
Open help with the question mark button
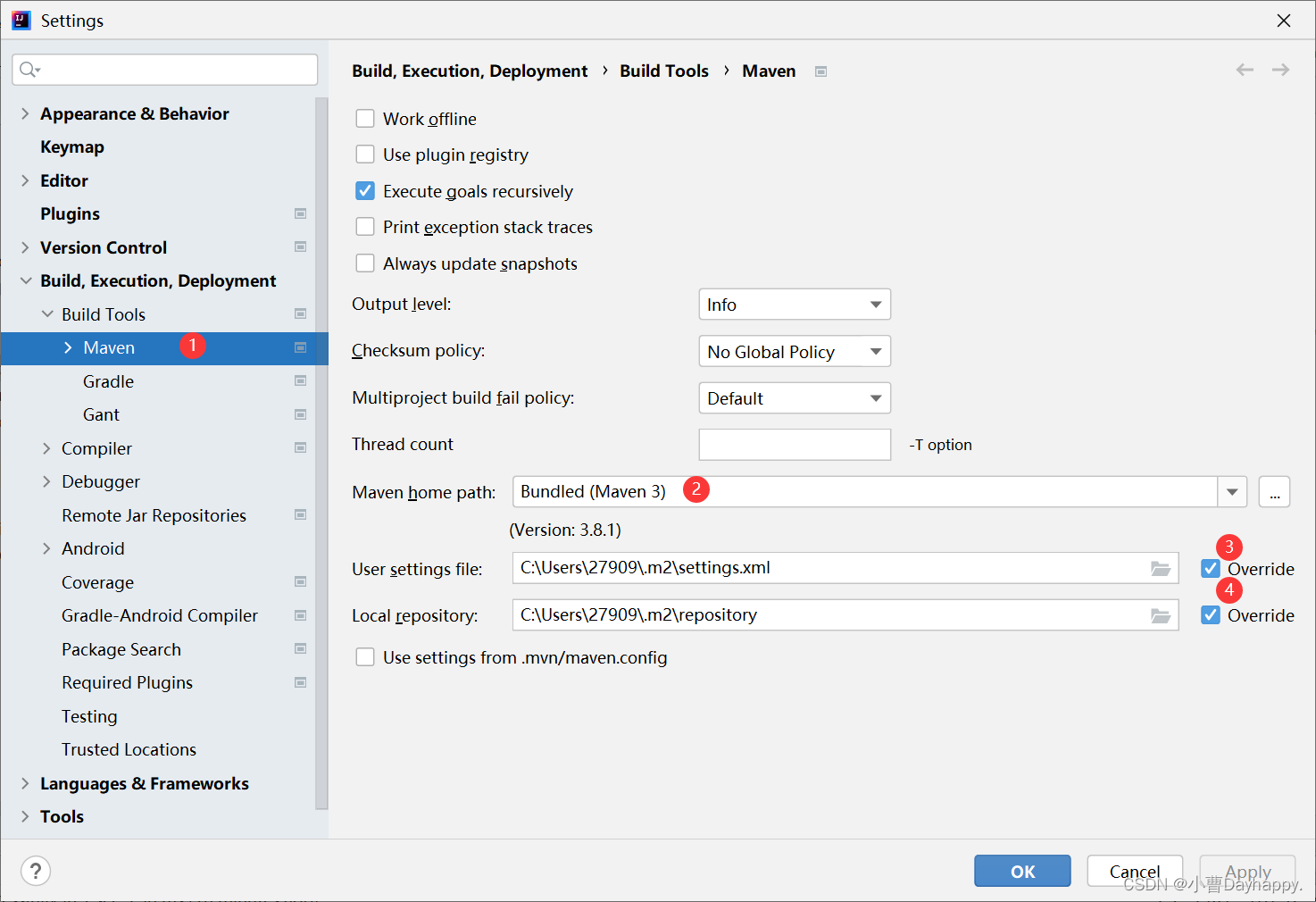(36, 871)
